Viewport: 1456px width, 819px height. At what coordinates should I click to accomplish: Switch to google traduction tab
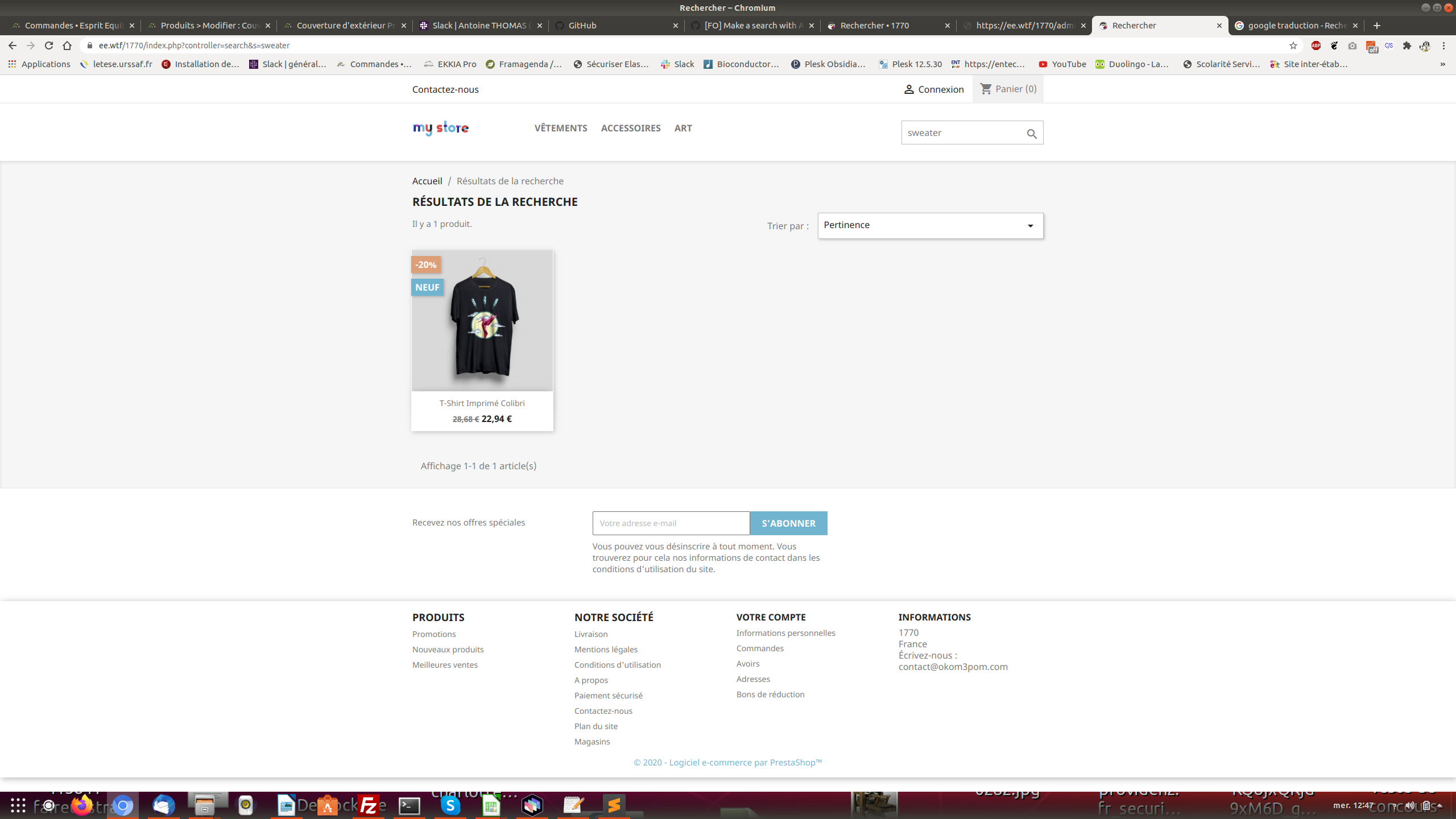(1291, 26)
